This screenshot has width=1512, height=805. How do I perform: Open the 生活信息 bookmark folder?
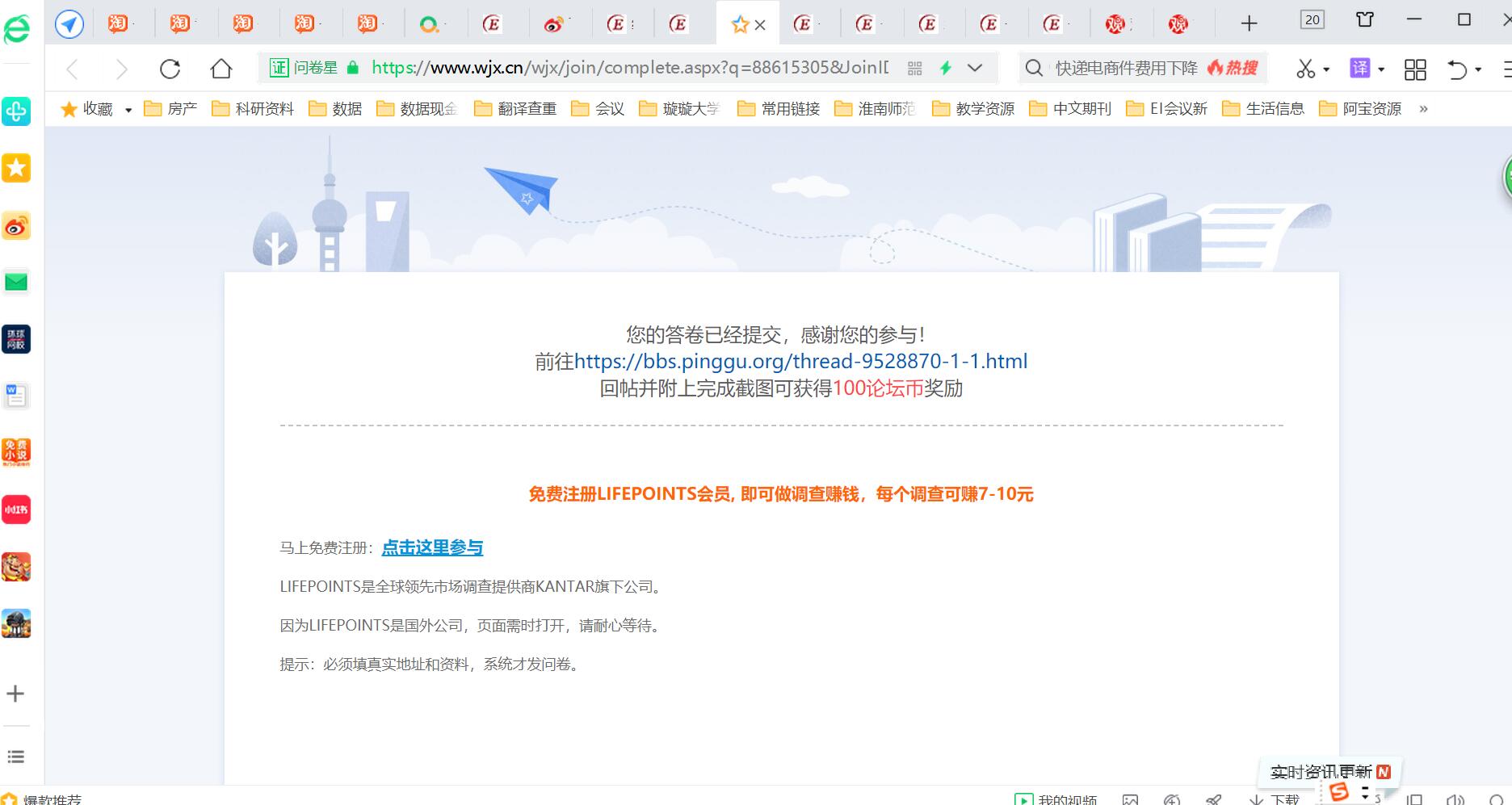coord(1263,109)
